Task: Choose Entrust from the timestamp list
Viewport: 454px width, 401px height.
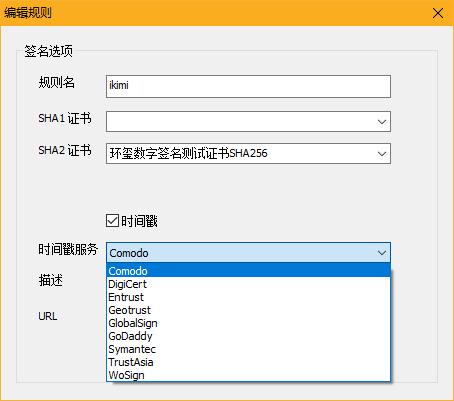Action: tap(248, 297)
